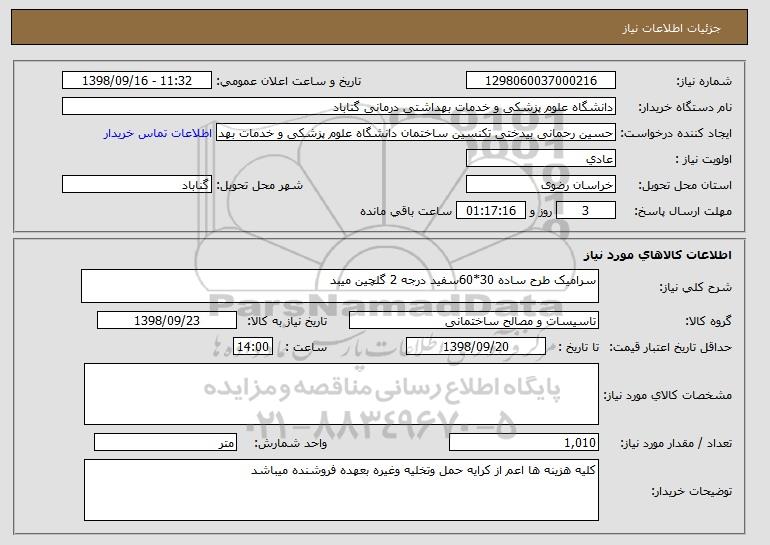
Task: Click the buyer organization name field دانشگاه علوم پزشکی
Action: tap(339, 107)
